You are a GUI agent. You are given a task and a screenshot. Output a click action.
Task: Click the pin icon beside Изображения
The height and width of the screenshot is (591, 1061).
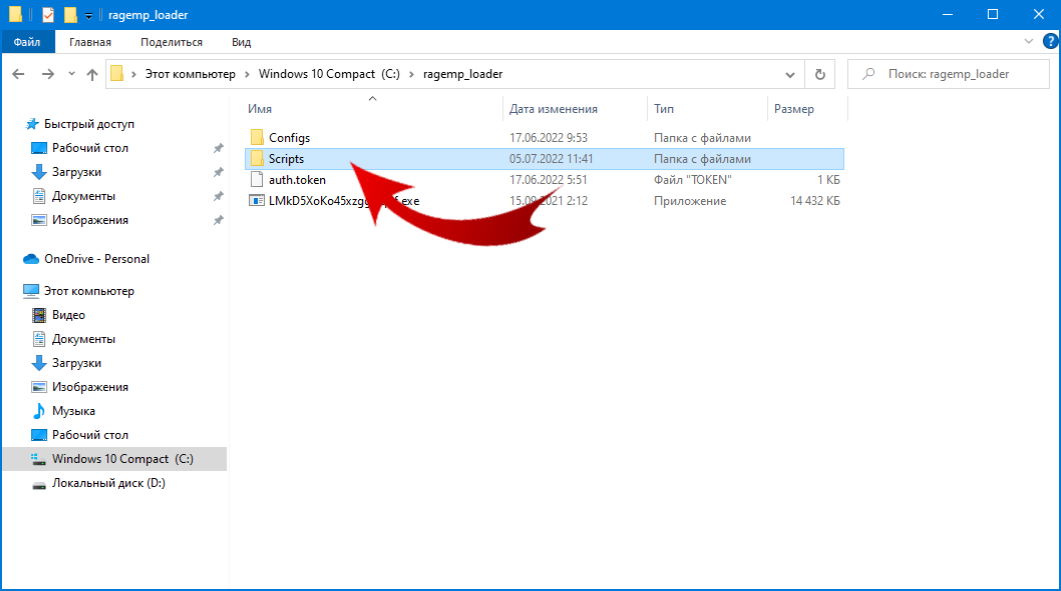coord(218,220)
